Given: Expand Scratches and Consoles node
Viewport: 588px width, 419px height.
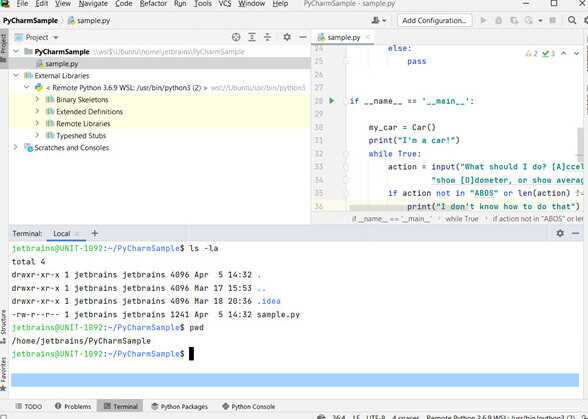Looking at the screenshot, I should click(16, 147).
